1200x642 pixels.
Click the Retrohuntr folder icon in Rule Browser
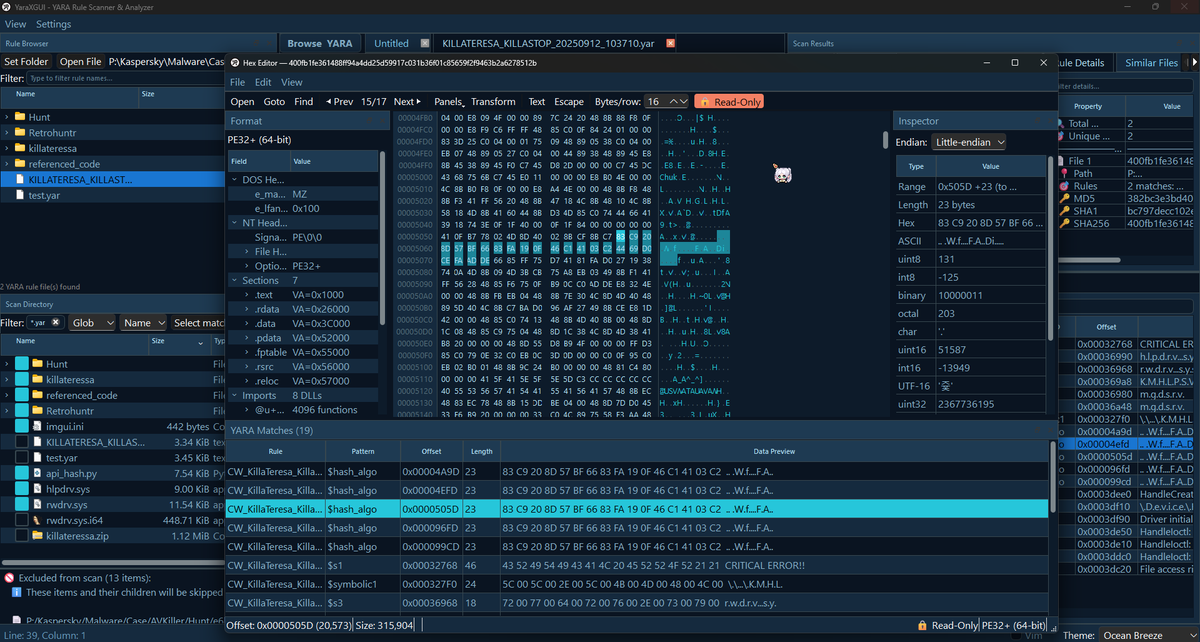tap(19, 132)
